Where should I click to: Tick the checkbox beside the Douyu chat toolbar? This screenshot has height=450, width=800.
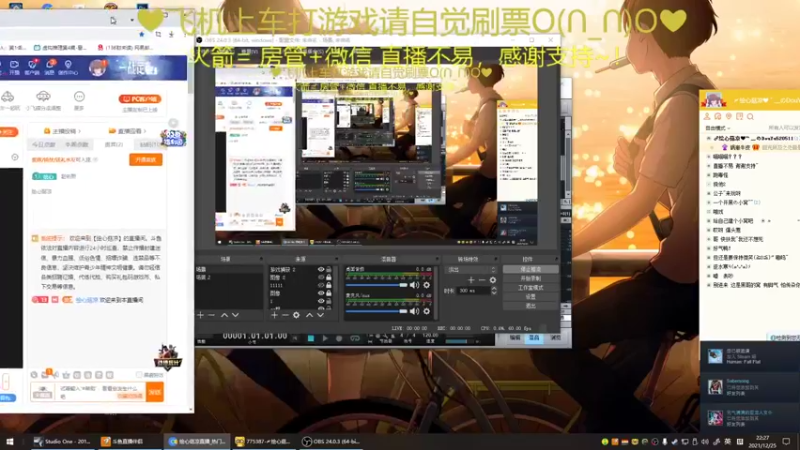click(x=139, y=375)
